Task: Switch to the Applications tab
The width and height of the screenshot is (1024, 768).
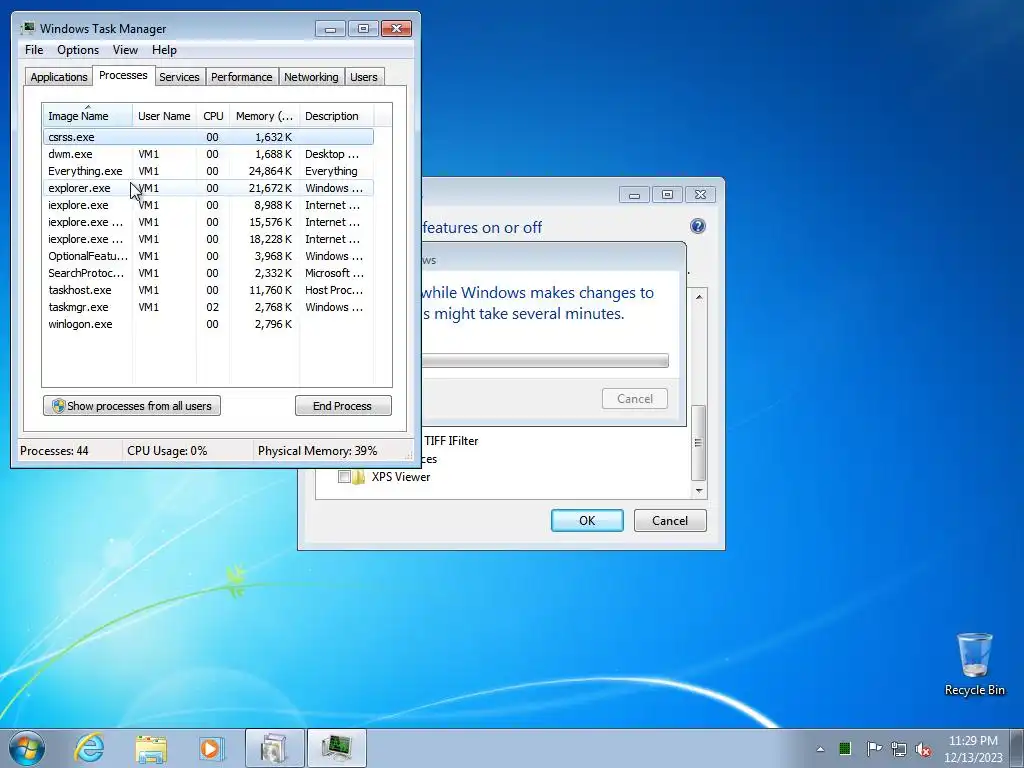Action: point(59,77)
